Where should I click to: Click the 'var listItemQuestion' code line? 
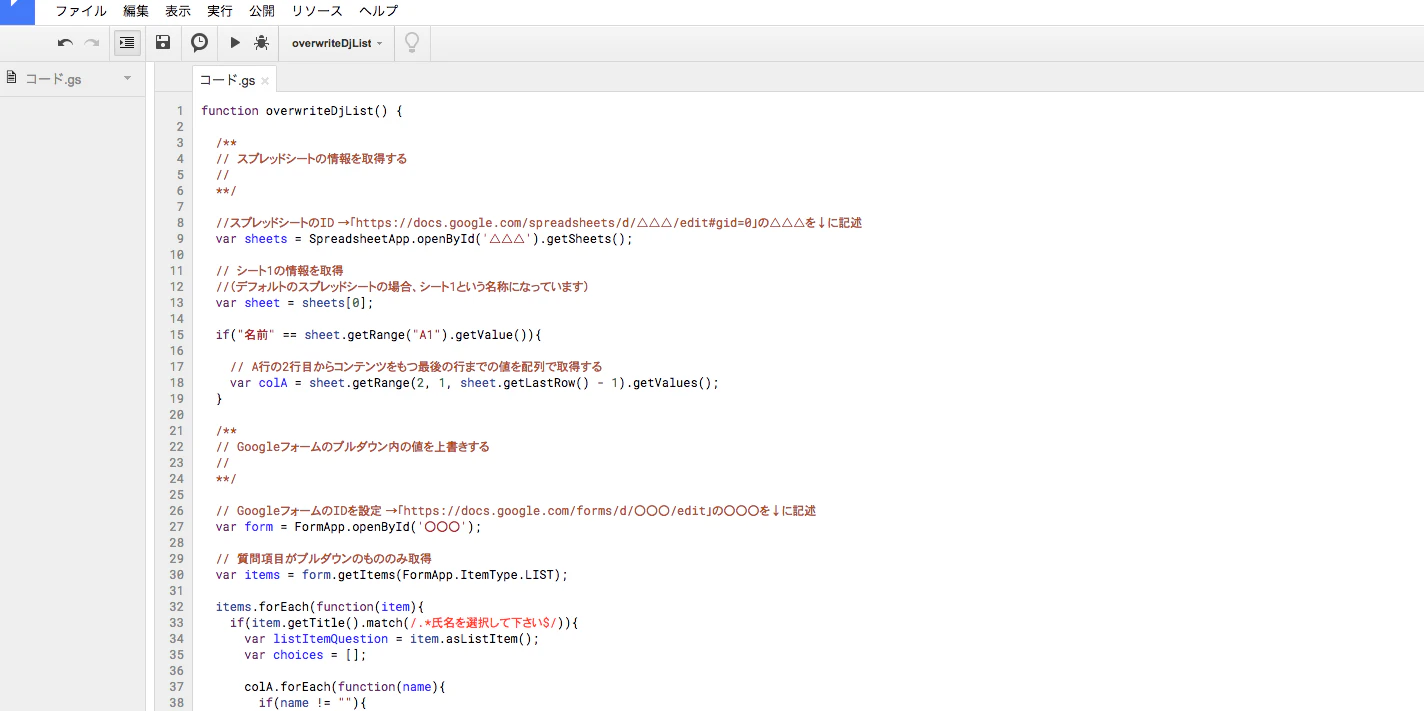click(x=391, y=639)
